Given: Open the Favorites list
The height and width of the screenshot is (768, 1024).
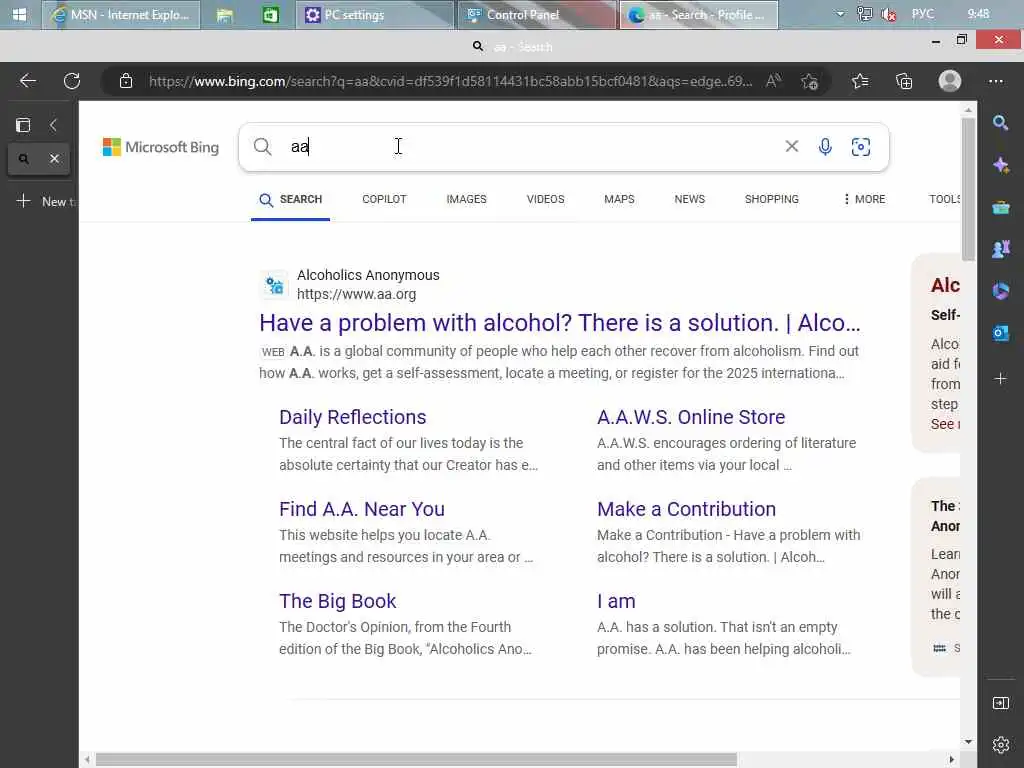Looking at the screenshot, I should (x=860, y=81).
